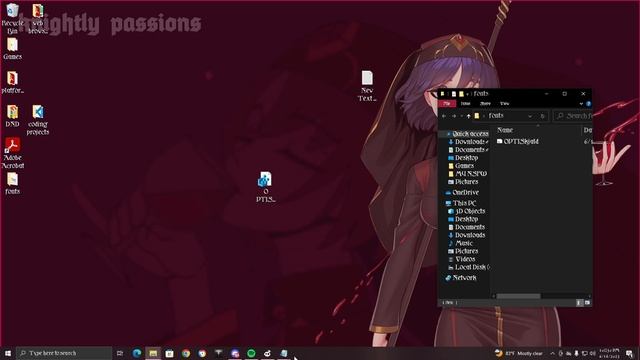This screenshot has height=360, width=640.
Task: Go back in Explorer navigation
Action: pyautogui.click(x=444, y=116)
